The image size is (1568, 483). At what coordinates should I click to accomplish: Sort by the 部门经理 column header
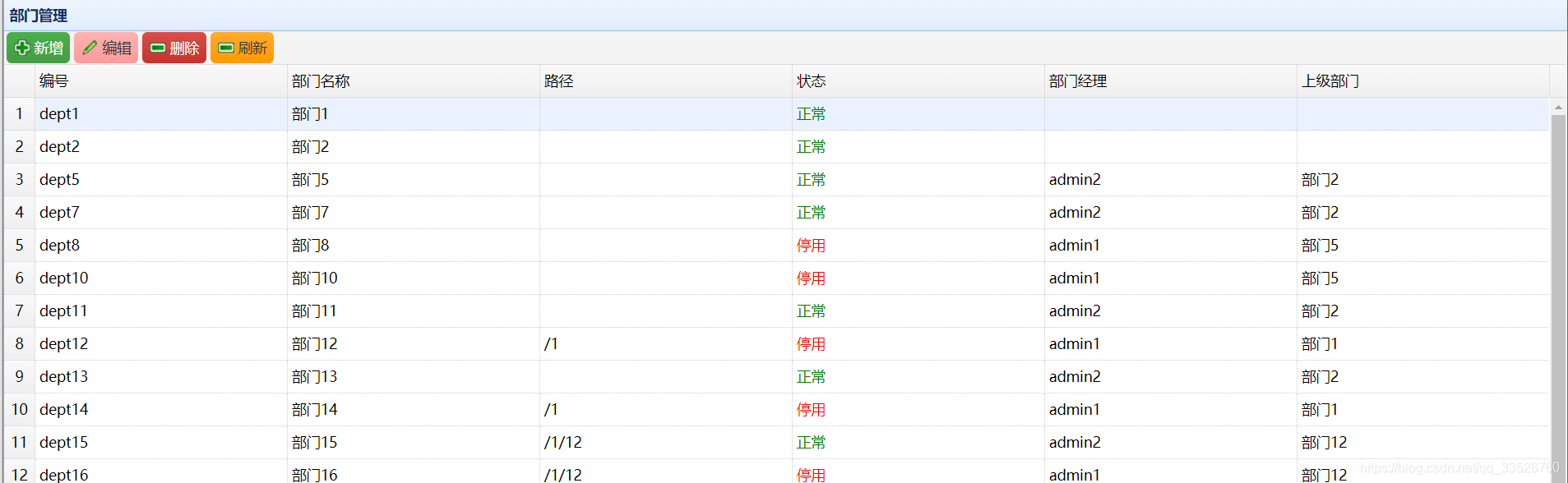[x=1171, y=80]
